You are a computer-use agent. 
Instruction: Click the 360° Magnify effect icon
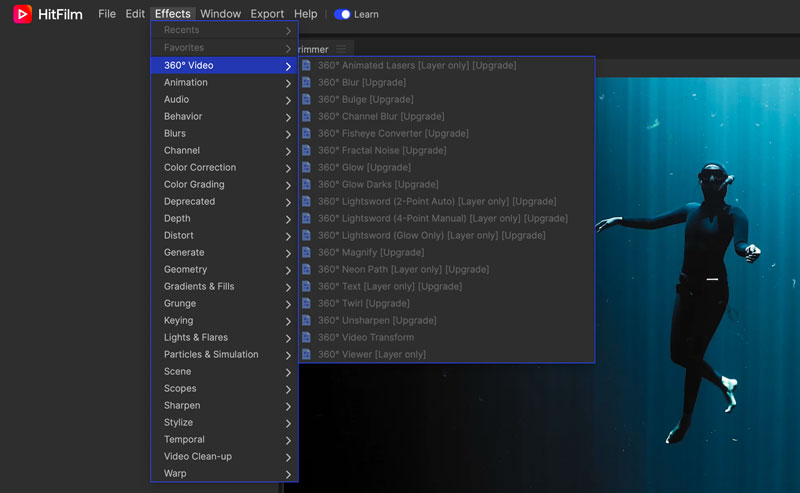coord(307,252)
